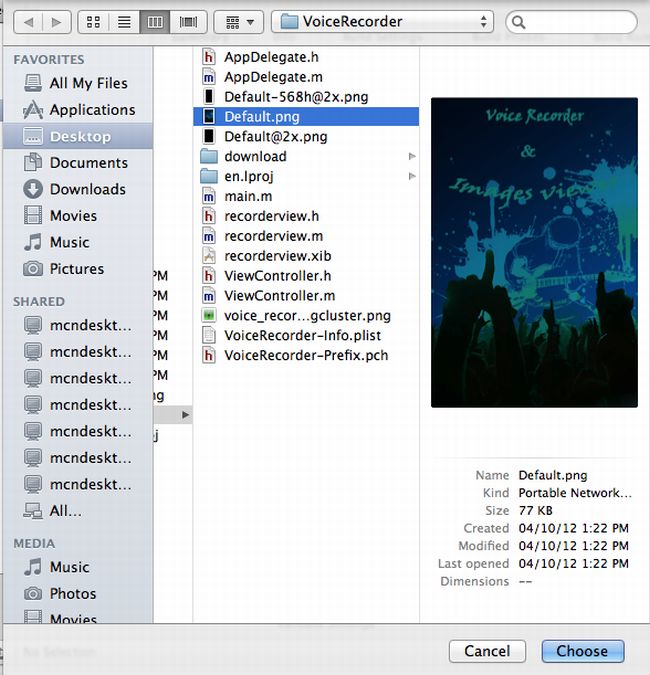Screen dimensions: 650x675
Task: Click the Kind value Portable Network...
Action: point(575,492)
